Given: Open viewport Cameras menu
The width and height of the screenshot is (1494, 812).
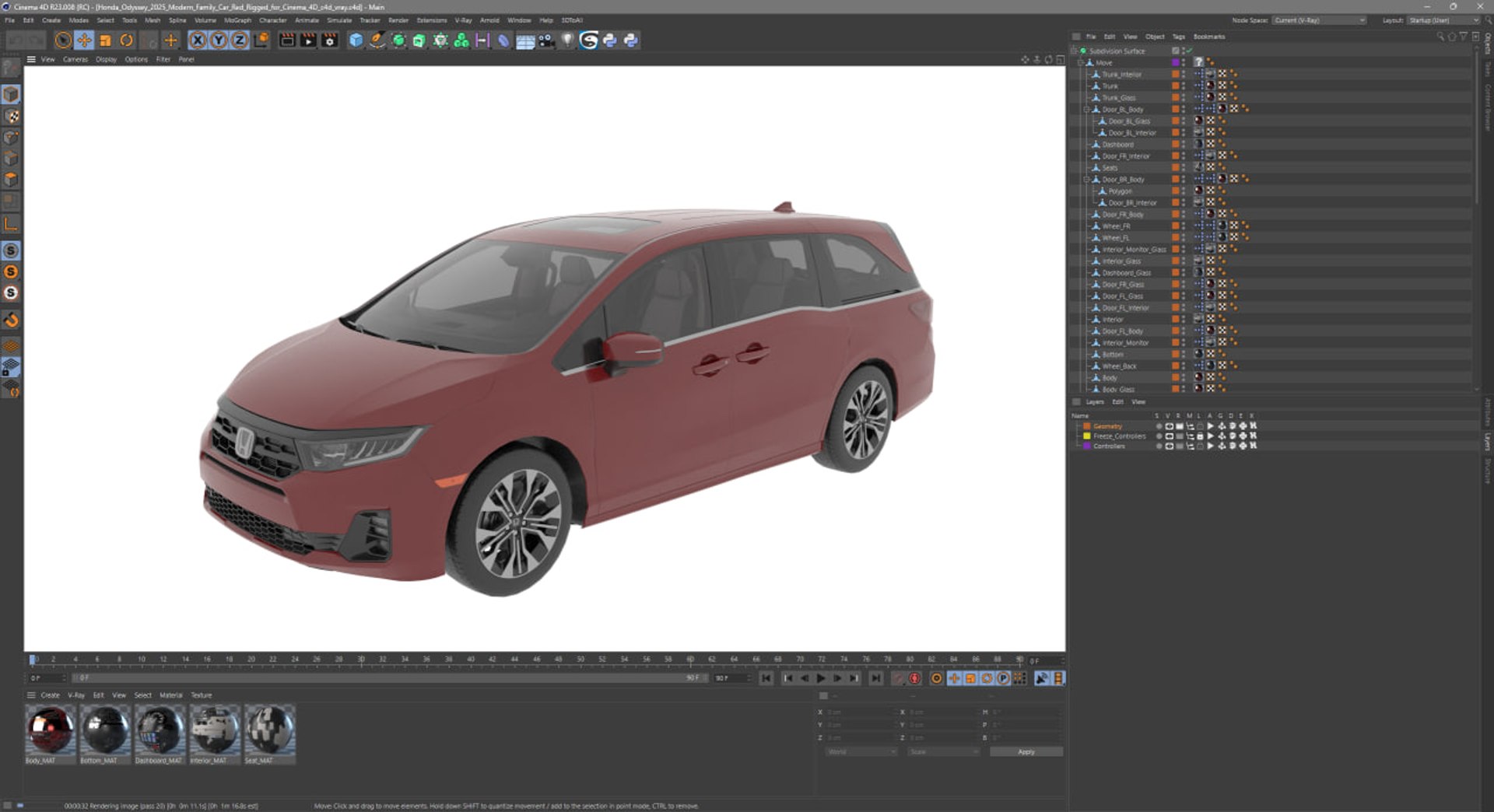Looking at the screenshot, I should pyautogui.click(x=75, y=59).
